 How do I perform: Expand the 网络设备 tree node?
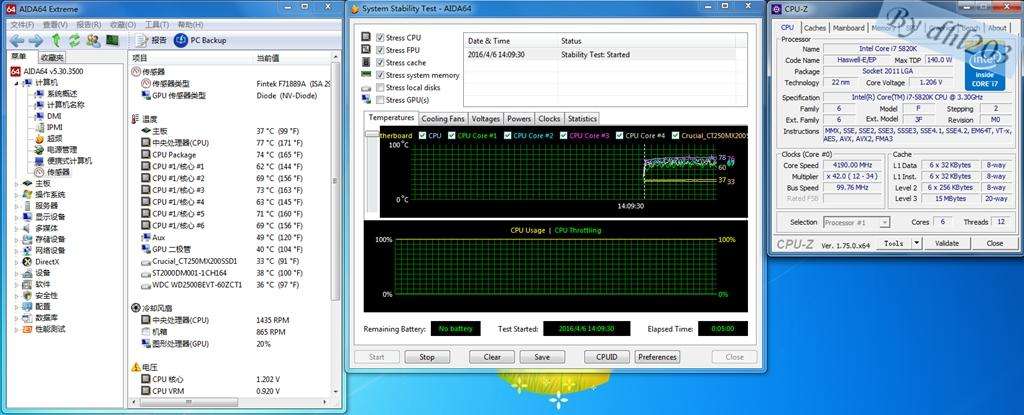click(16, 251)
